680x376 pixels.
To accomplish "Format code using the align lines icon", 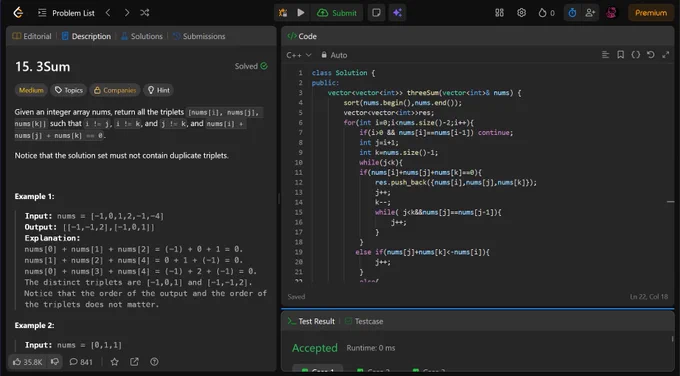I will tap(605, 55).
